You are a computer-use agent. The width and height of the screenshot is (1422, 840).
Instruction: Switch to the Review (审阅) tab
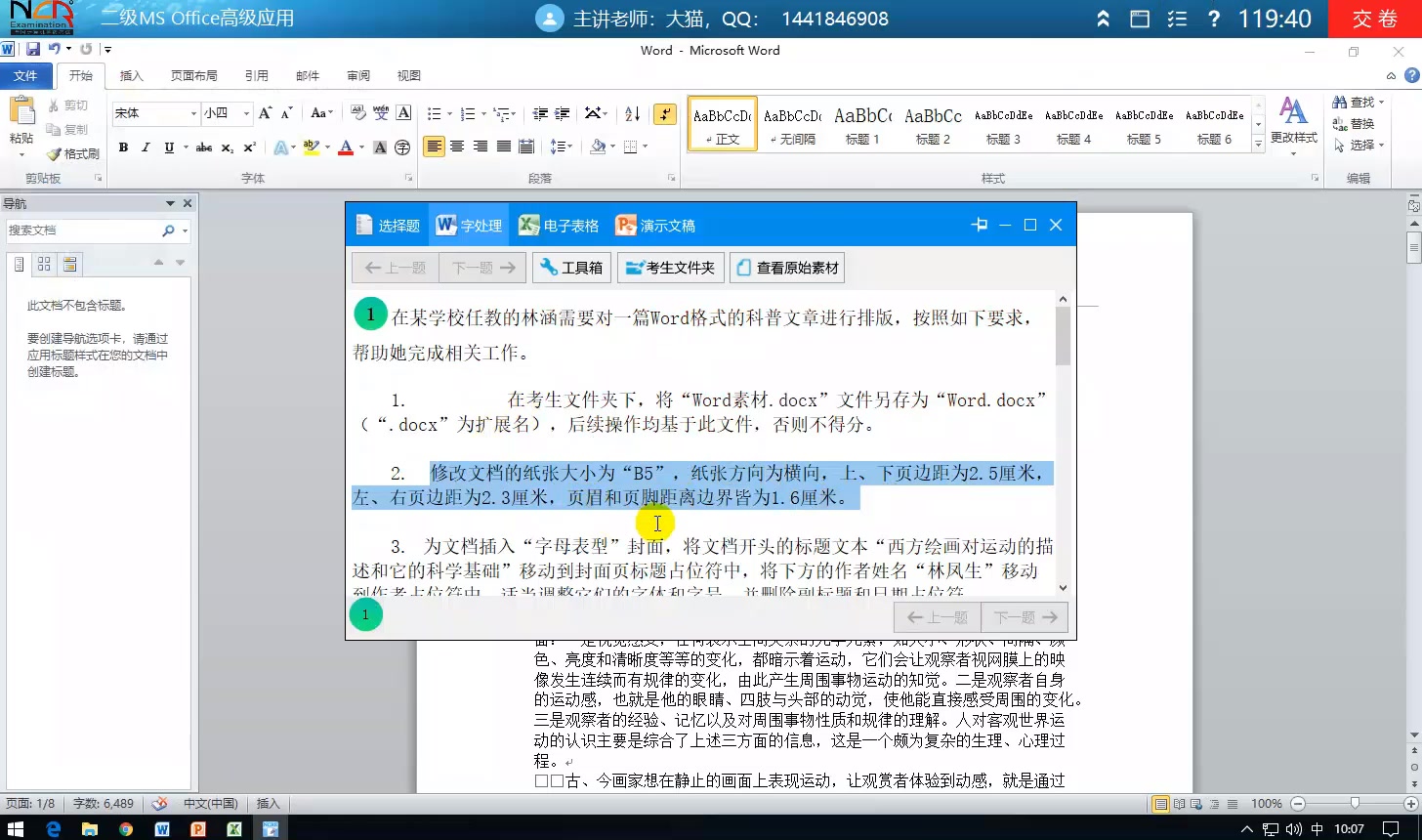click(358, 75)
